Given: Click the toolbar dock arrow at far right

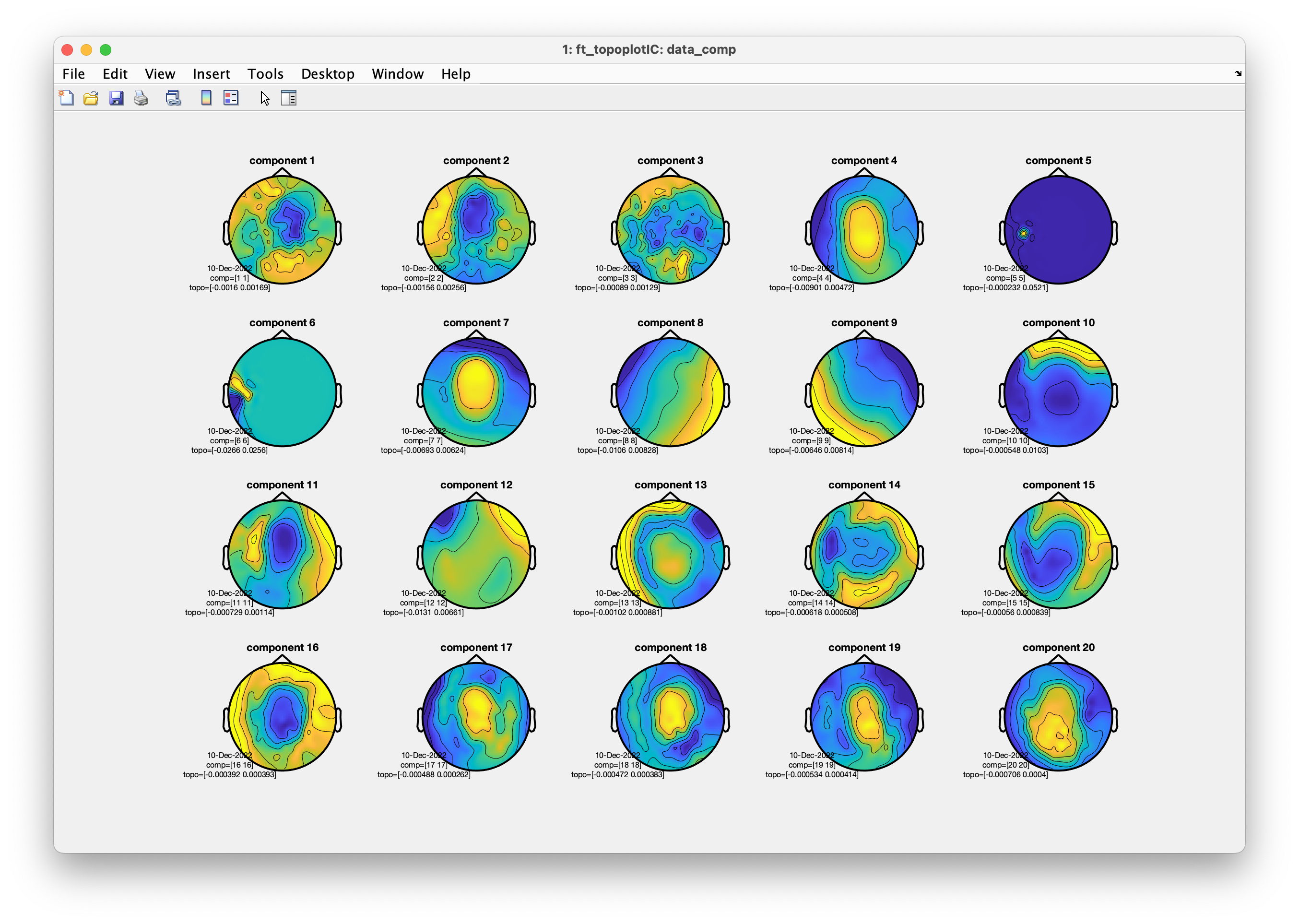Looking at the screenshot, I should coord(1238,73).
